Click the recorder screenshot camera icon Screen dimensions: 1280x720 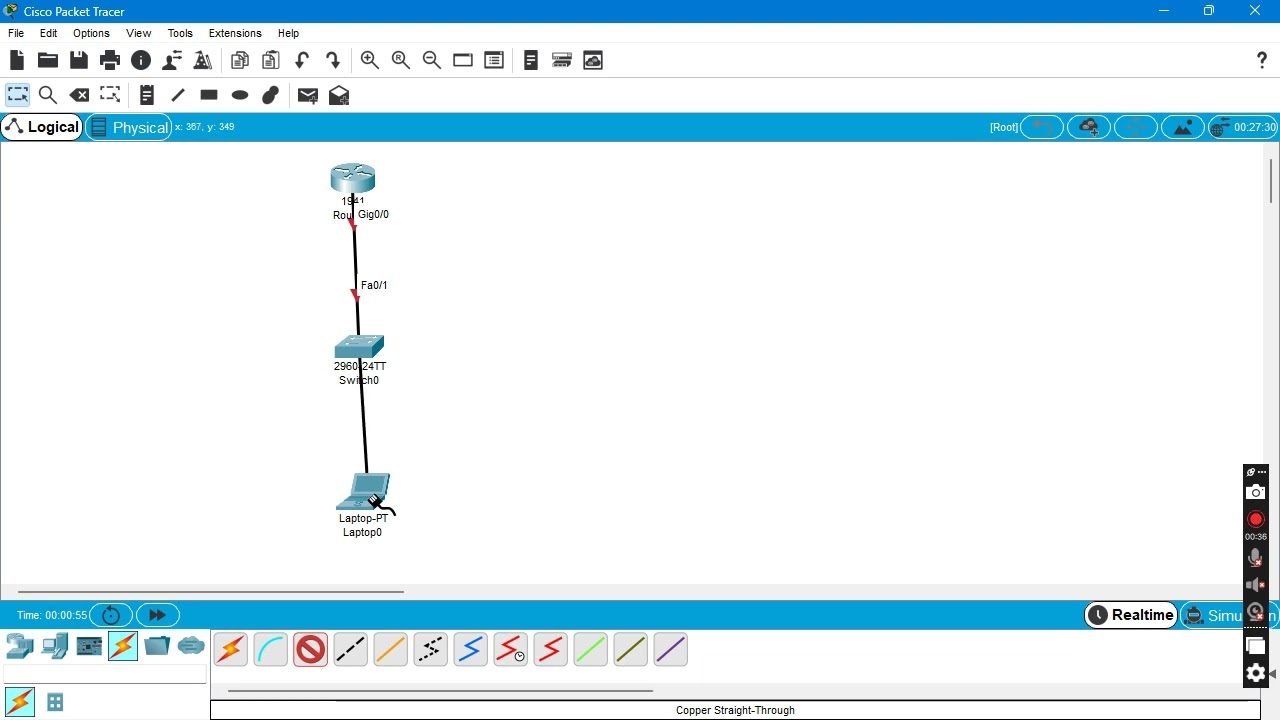click(x=1255, y=492)
